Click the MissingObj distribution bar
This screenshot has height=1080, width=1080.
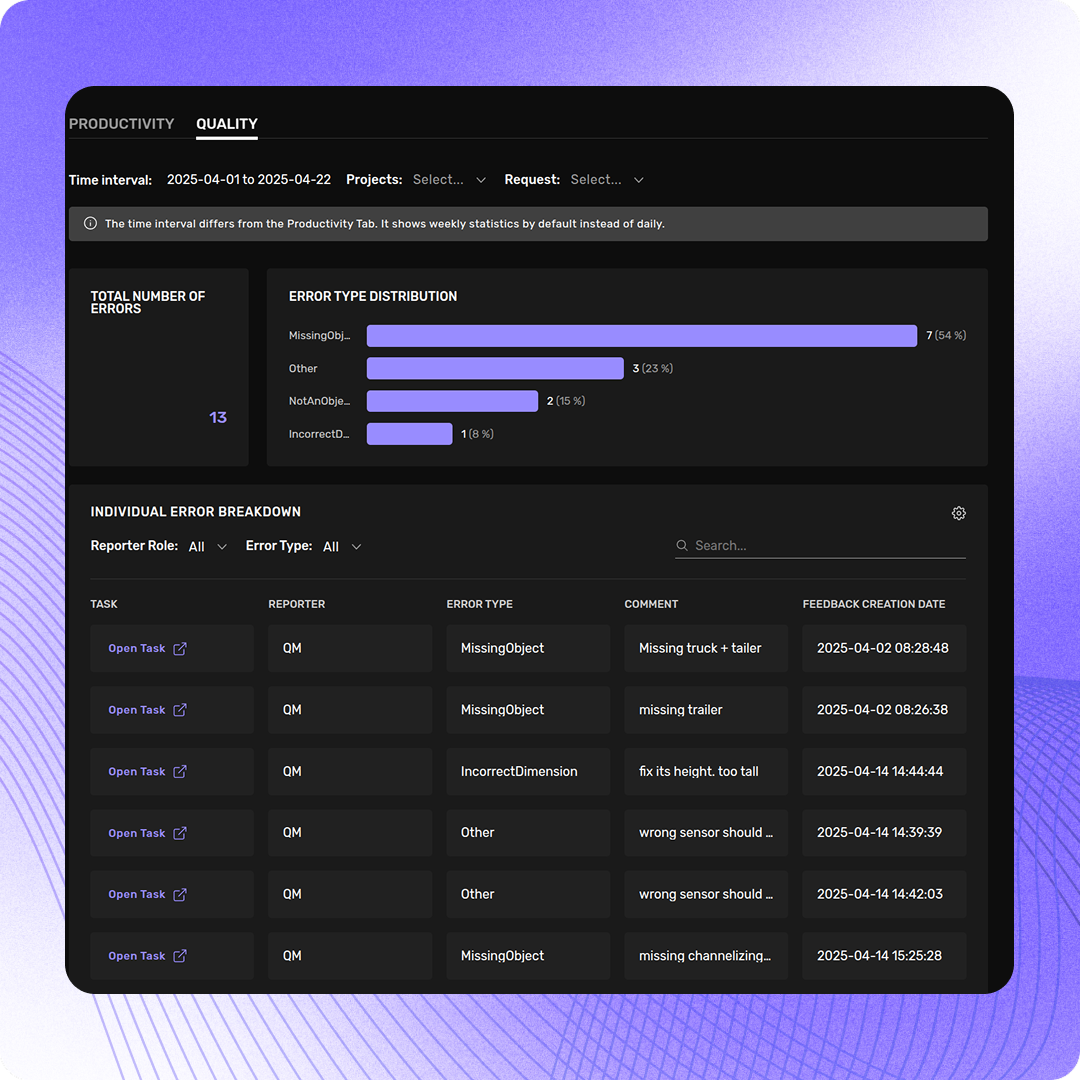640,335
